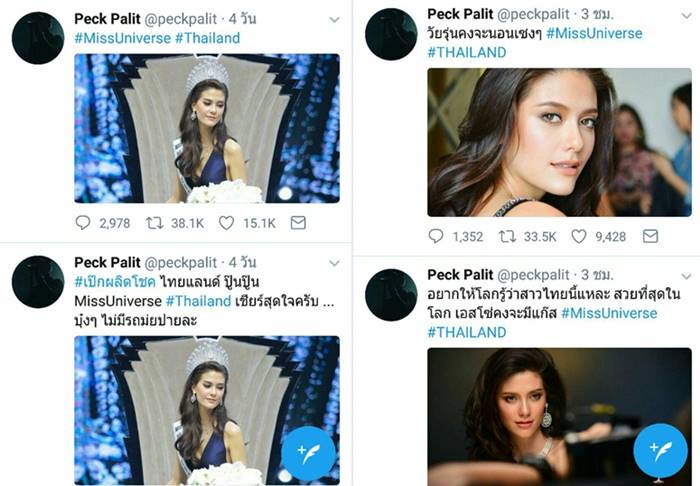700x486 pixels.
Task: Retweet the post with 33.5K retweets
Action: [x=508, y=237]
